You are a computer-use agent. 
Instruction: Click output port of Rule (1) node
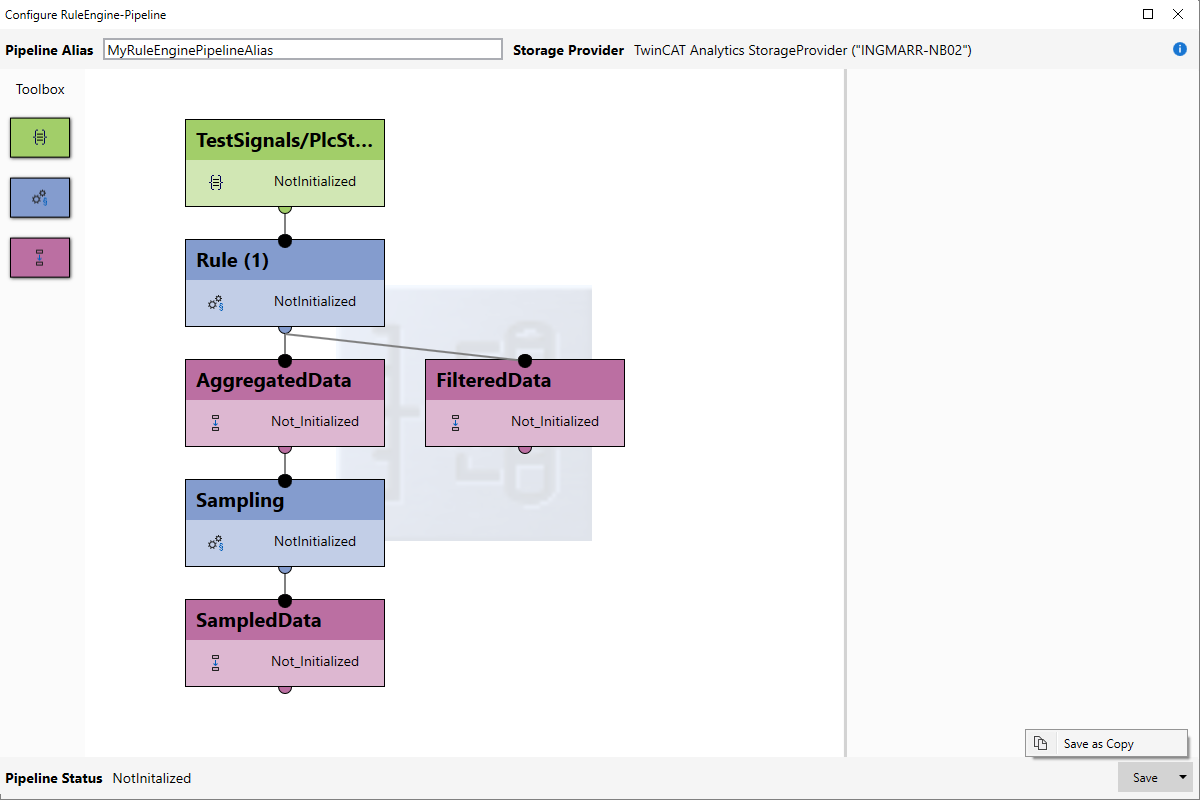tap(285, 329)
